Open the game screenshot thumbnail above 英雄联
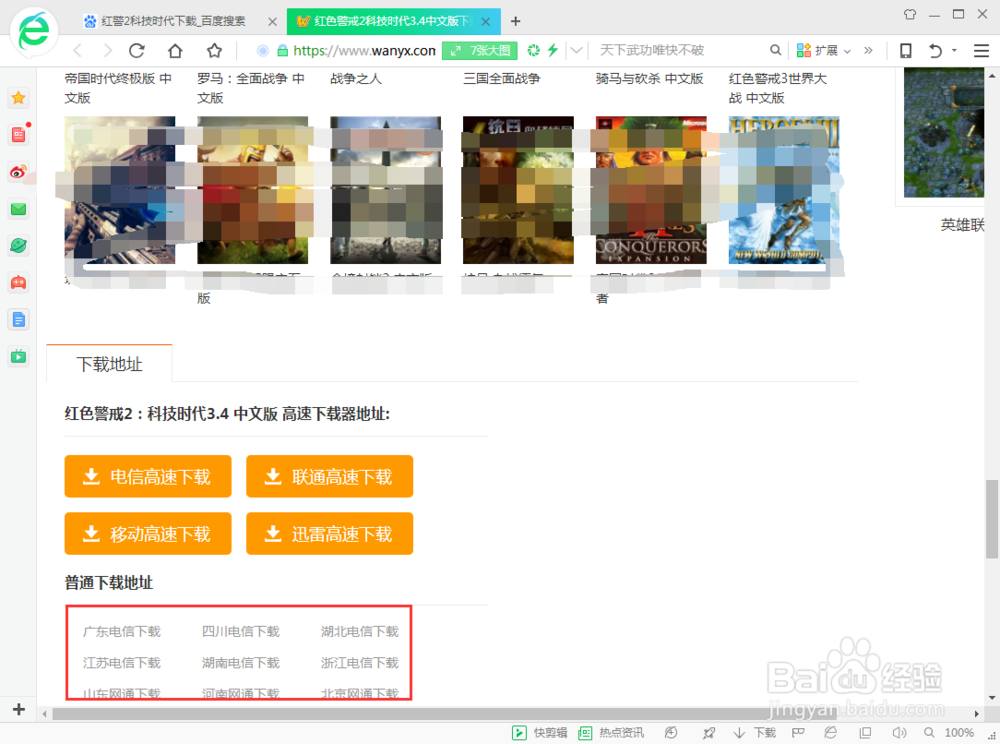The height and width of the screenshot is (744, 1000). coord(944,132)
